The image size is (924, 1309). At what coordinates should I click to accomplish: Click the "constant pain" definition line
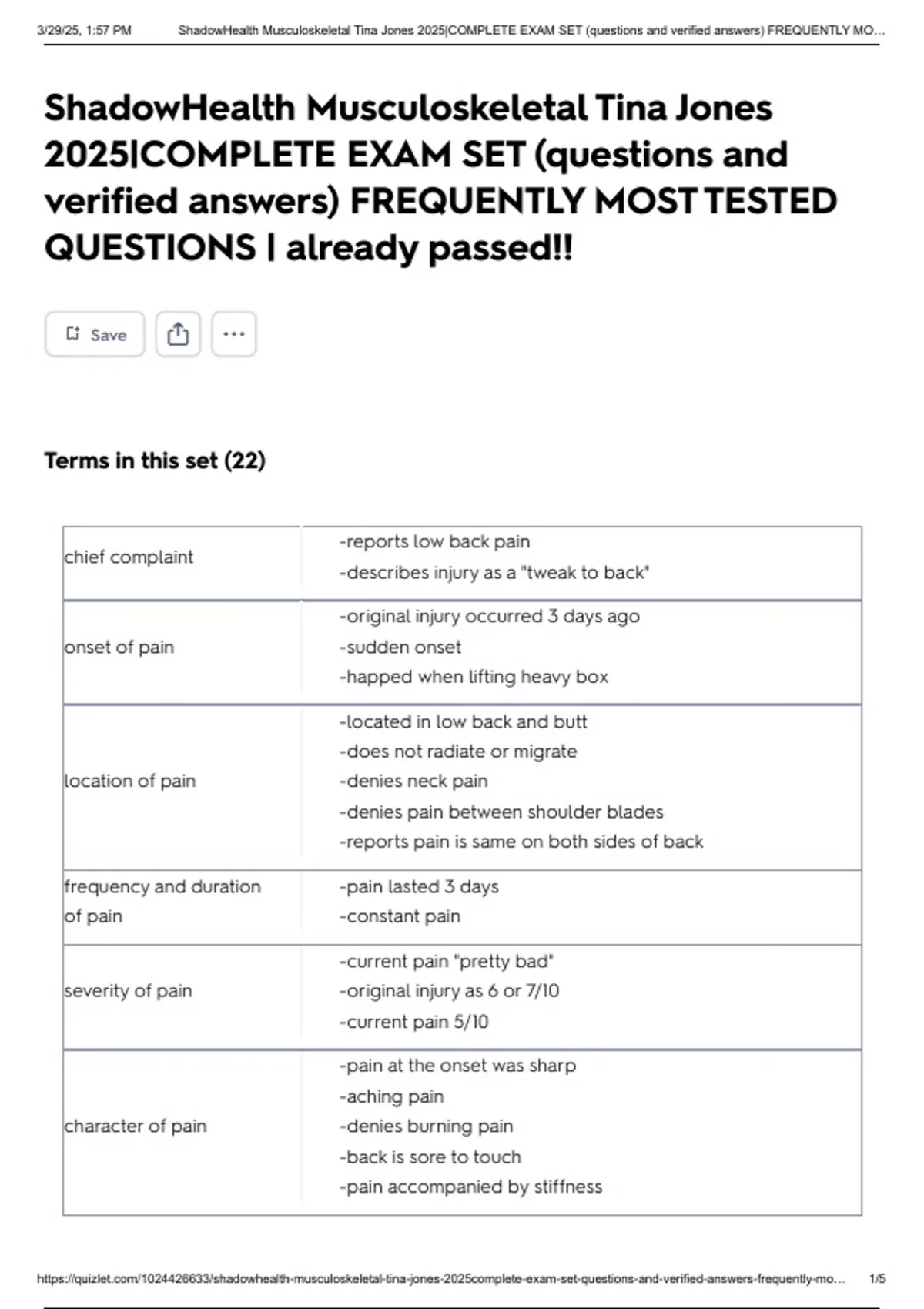400,916
